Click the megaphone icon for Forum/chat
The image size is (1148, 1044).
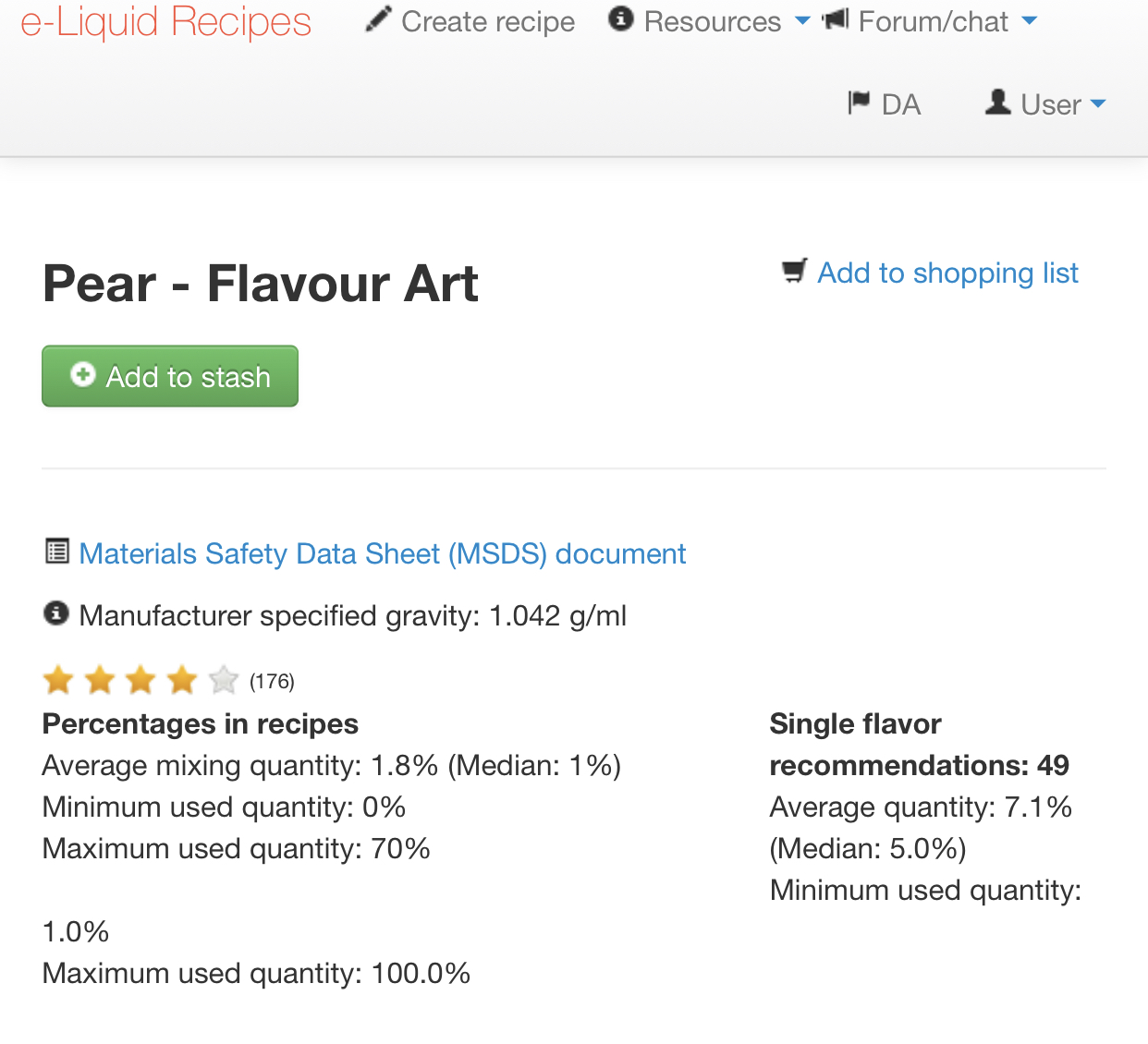click(x=836, y=18)
